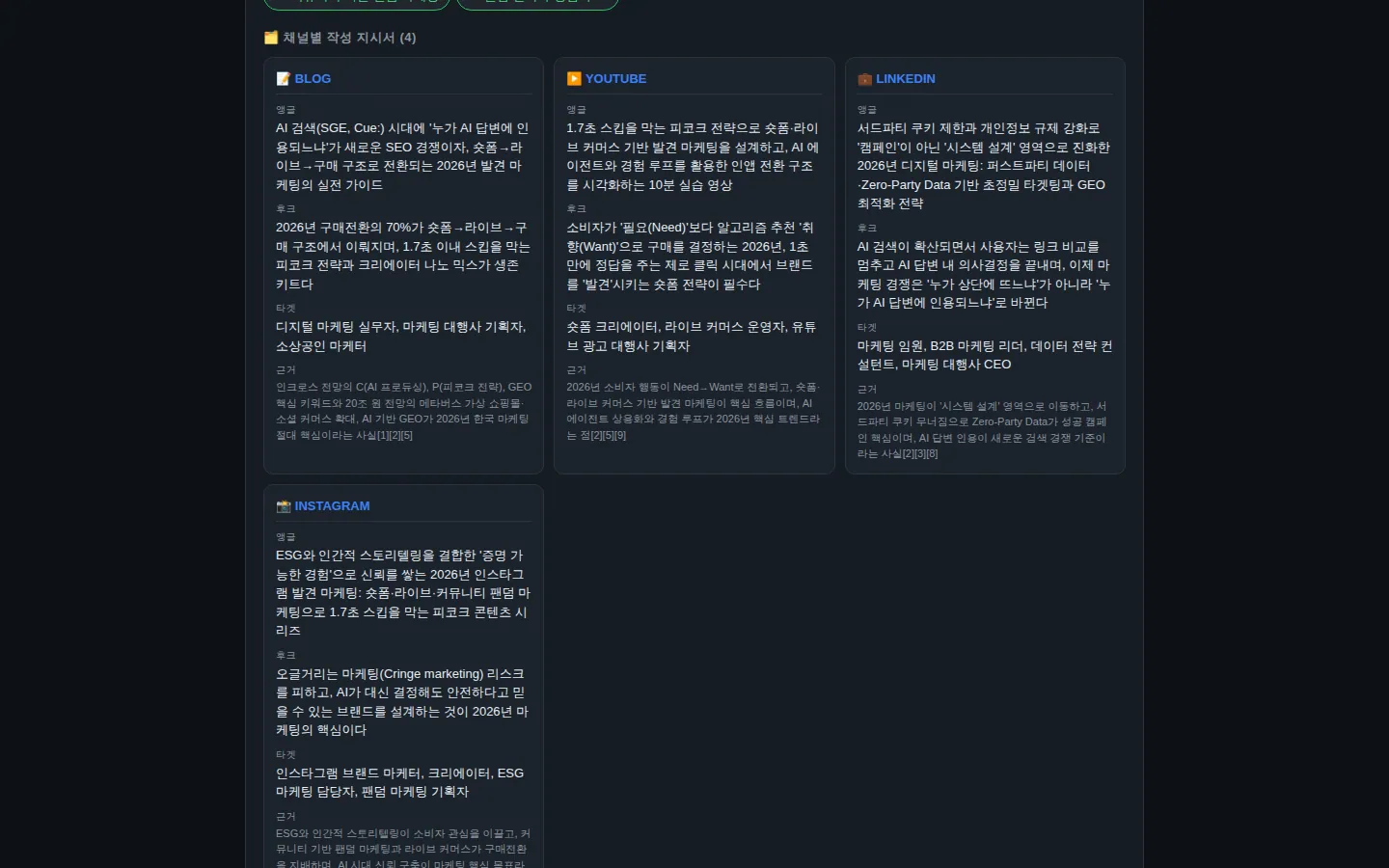Click the '앵글' label in the BLOG card
Viewport: 1389px width, 868px height.
(286, 110)
